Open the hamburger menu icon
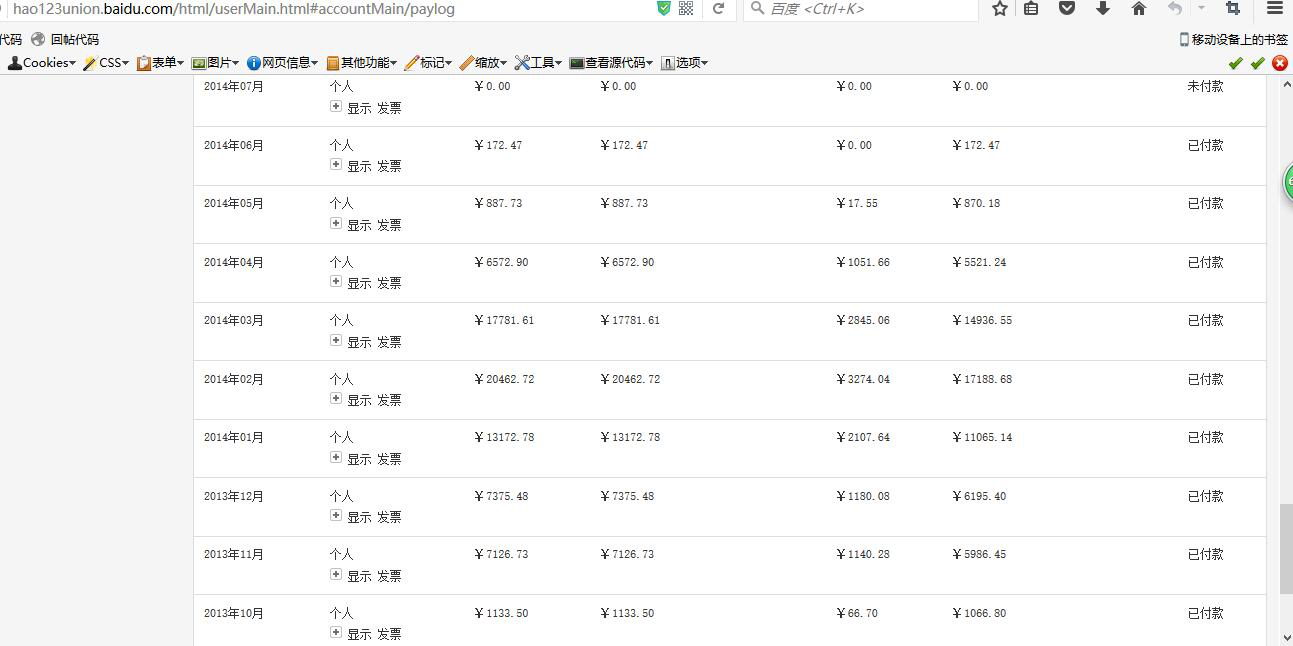This screenshot has width=1293, height=646. pos(1275,8)
